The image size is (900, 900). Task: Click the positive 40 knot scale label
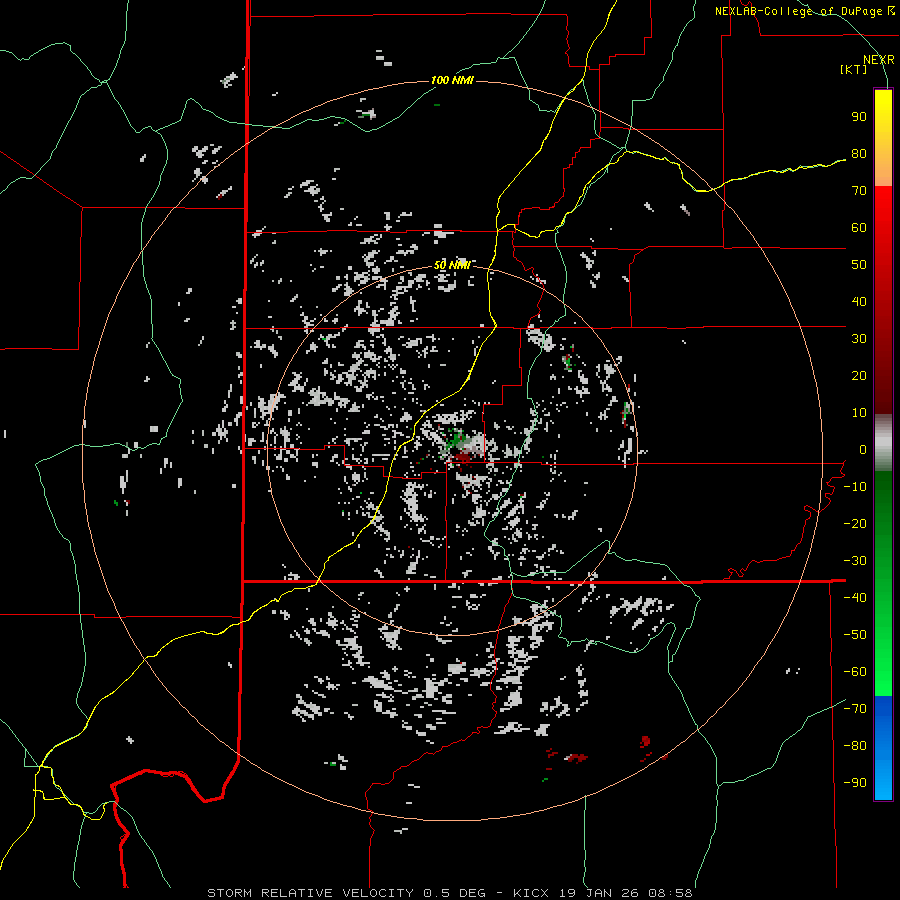click(x=859, y=302)
